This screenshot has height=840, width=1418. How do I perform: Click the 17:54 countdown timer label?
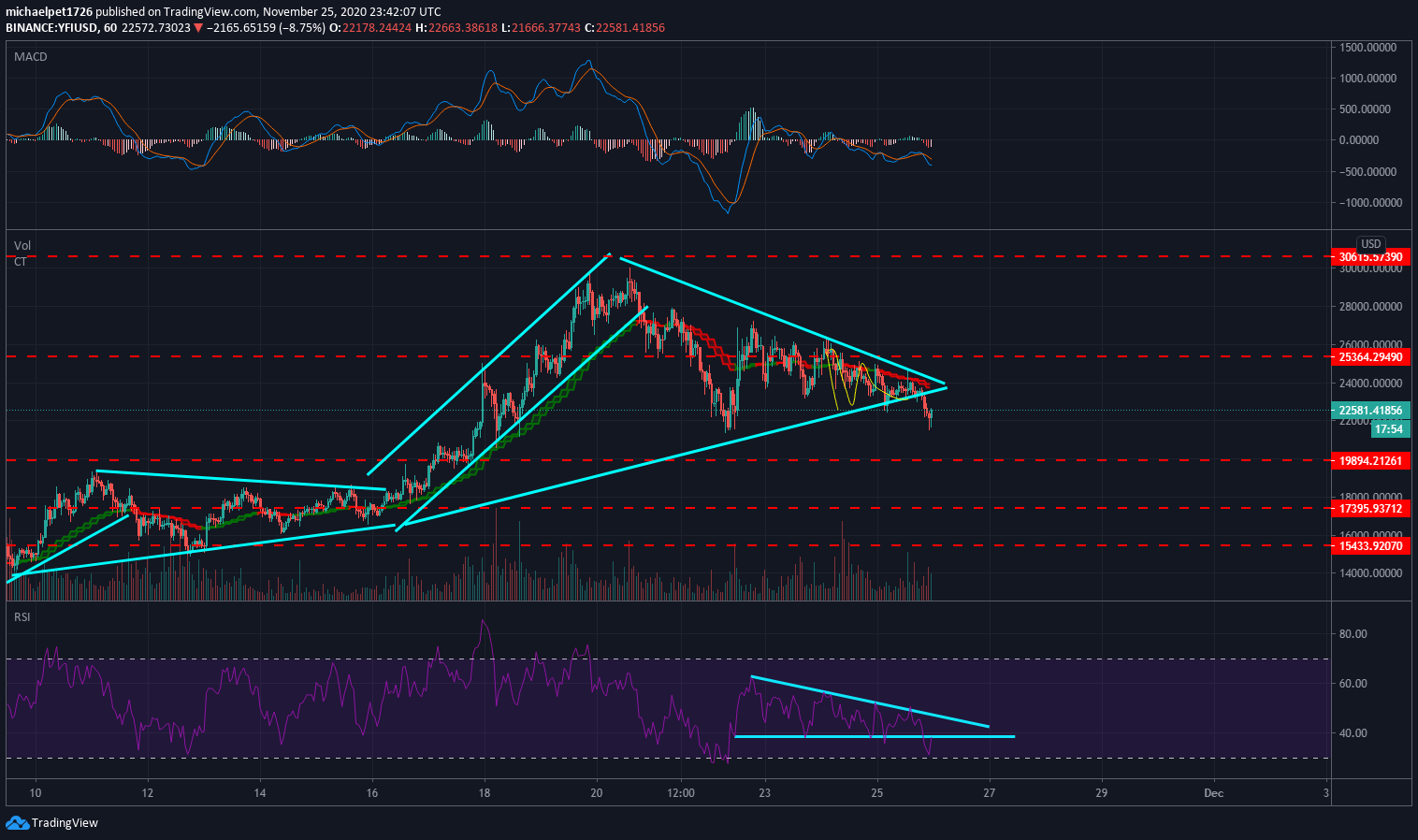[1389, 429]
